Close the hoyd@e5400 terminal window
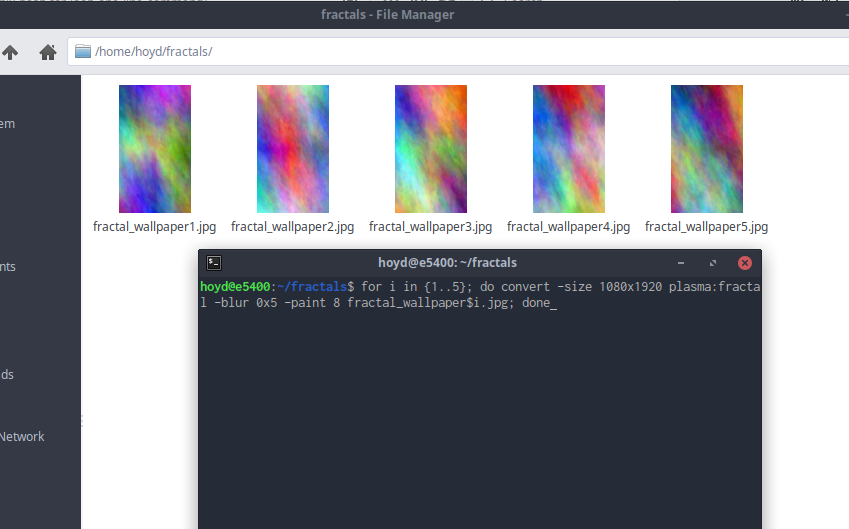The height and width of the screenshot is (529, 849). [x=744, y=263]
